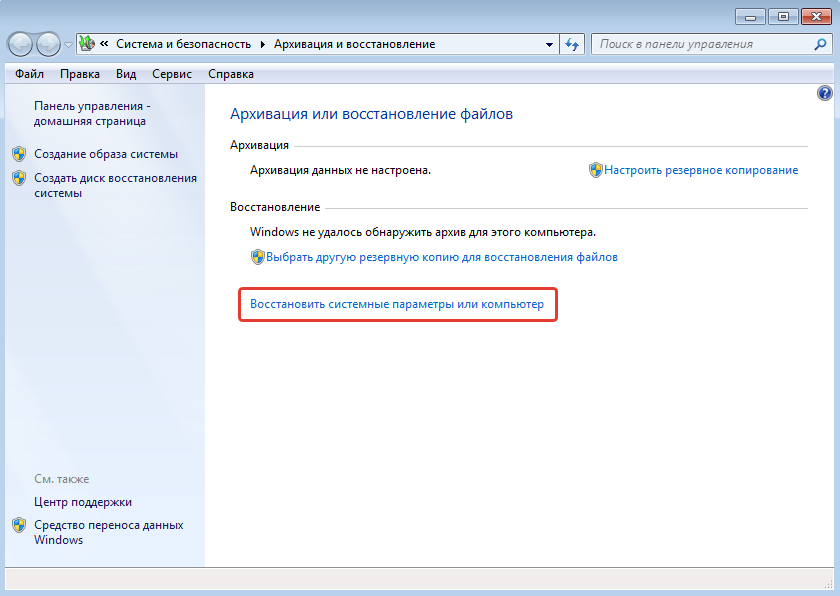Click the Архивация section label
The height and width of the screenshot is (596, 840).
259,145
